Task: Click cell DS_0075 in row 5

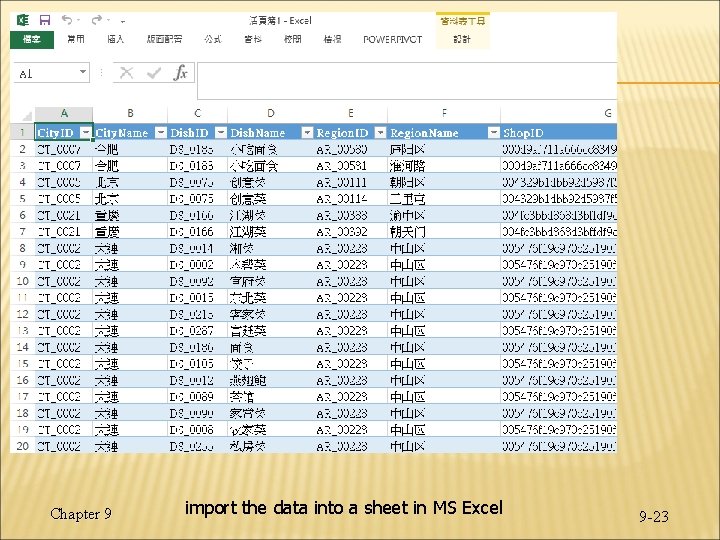Action: (197, 198)
